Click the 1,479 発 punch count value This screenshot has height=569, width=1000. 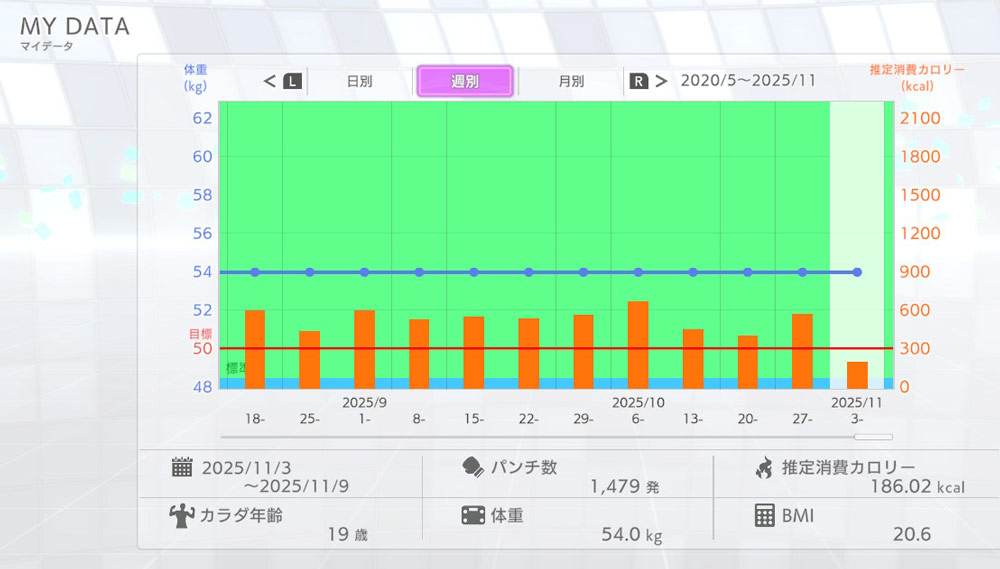tap(624, 487)
